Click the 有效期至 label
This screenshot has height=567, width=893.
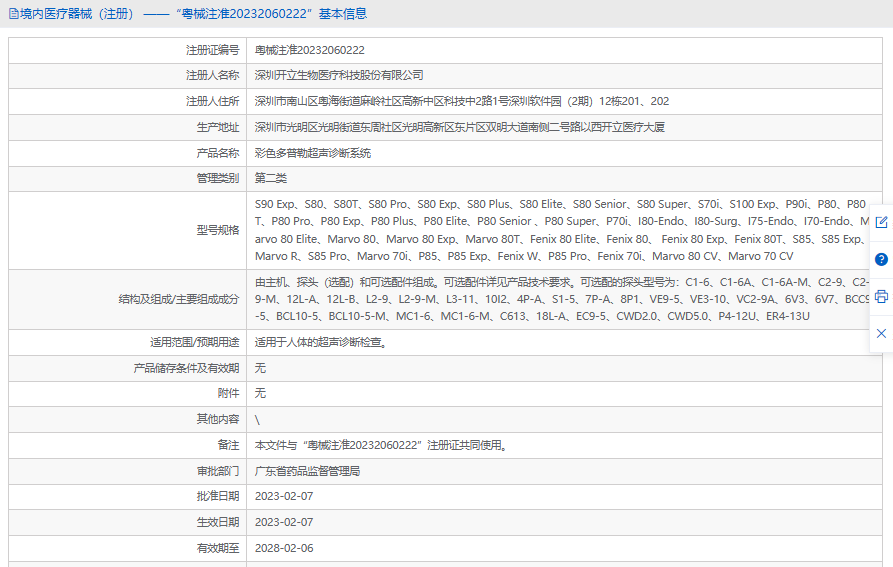coord(218,548)
